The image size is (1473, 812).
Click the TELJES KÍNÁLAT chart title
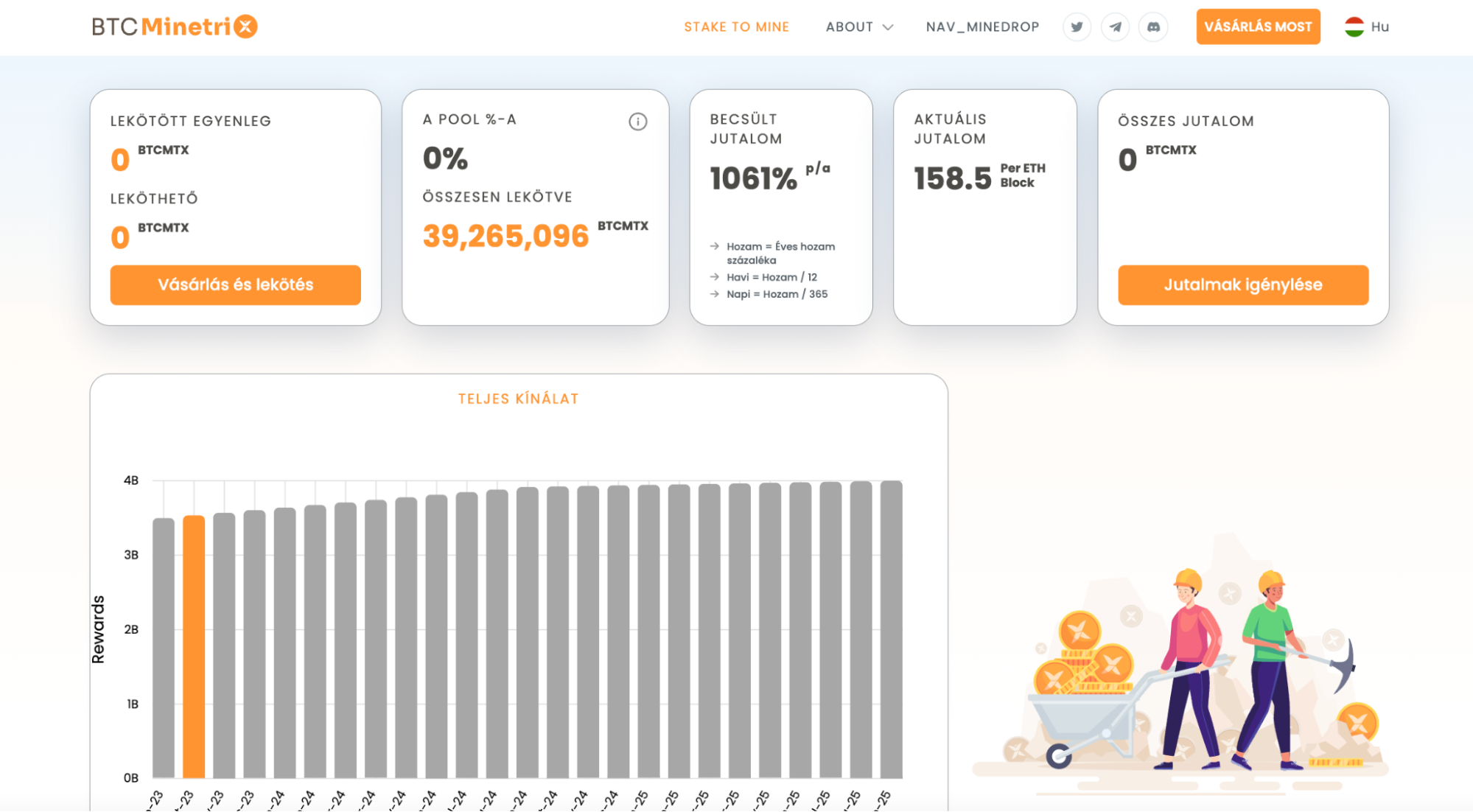pos(518,399)
